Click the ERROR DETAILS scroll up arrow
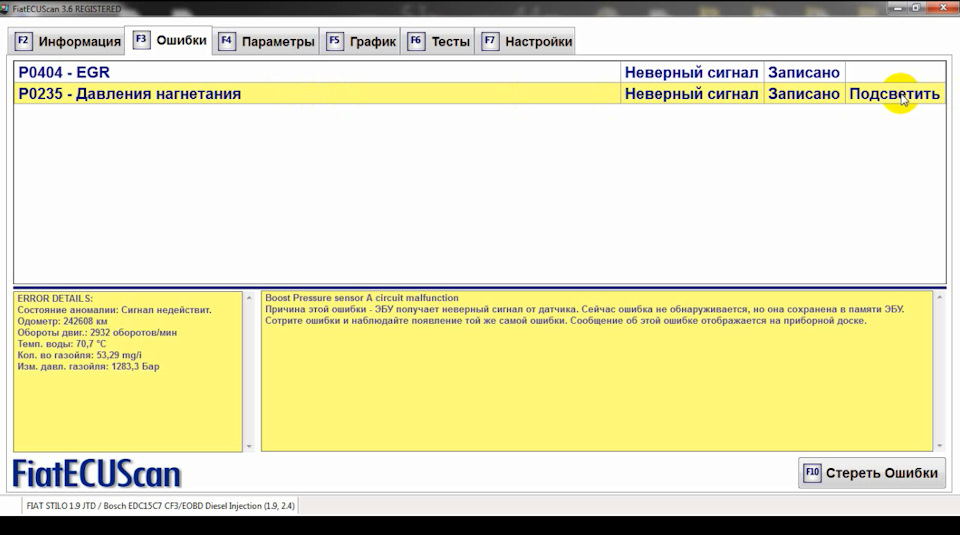This screenshot has height=535, width=960. [249, 298]
